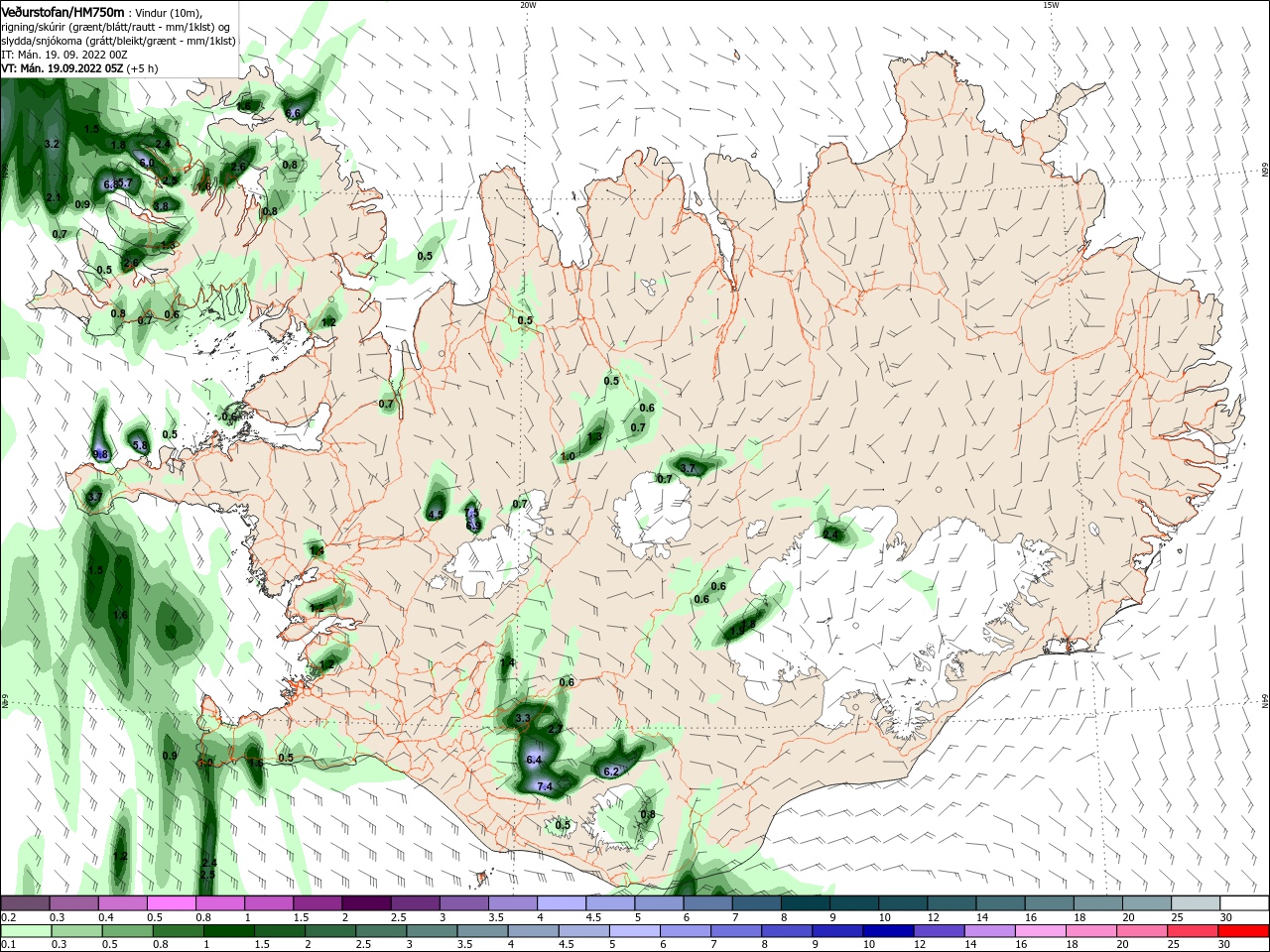Click the 'VT: Mán. 19.09.2022 05Z' valid time
This screenshot has width=1270, height=952.
point(64,68)
